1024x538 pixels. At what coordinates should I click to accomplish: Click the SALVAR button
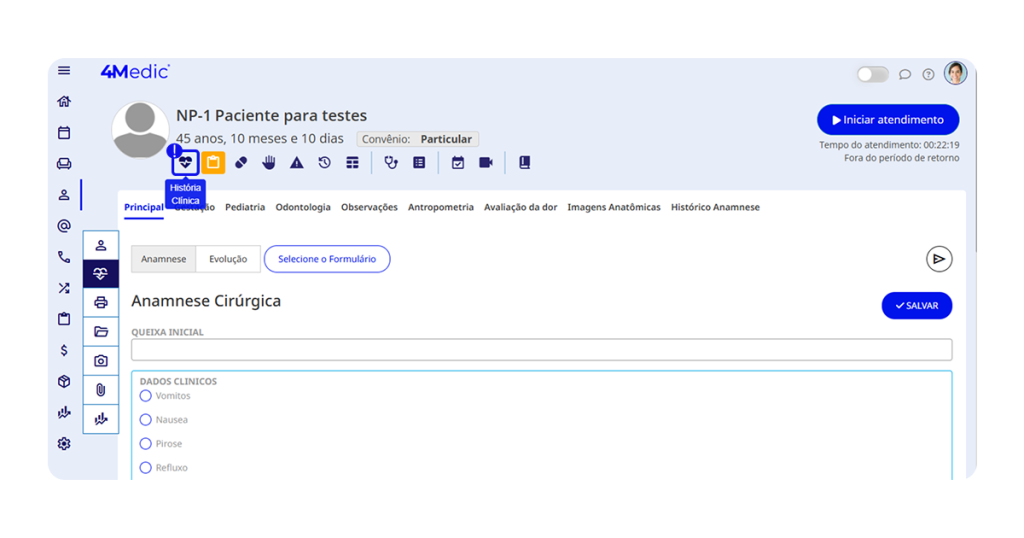click(x=916, y=306)
